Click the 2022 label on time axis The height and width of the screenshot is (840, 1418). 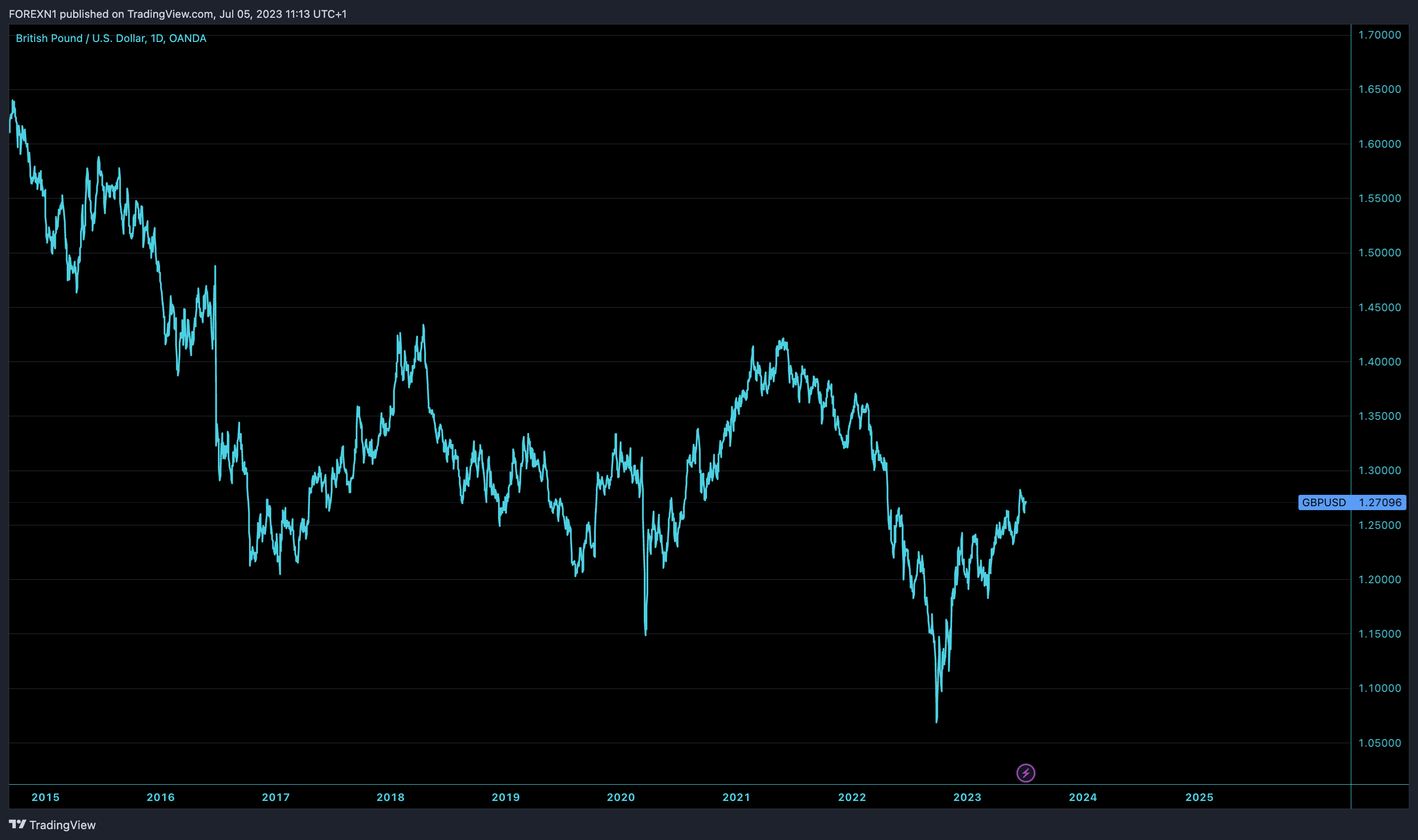click(x=852, y=797)
